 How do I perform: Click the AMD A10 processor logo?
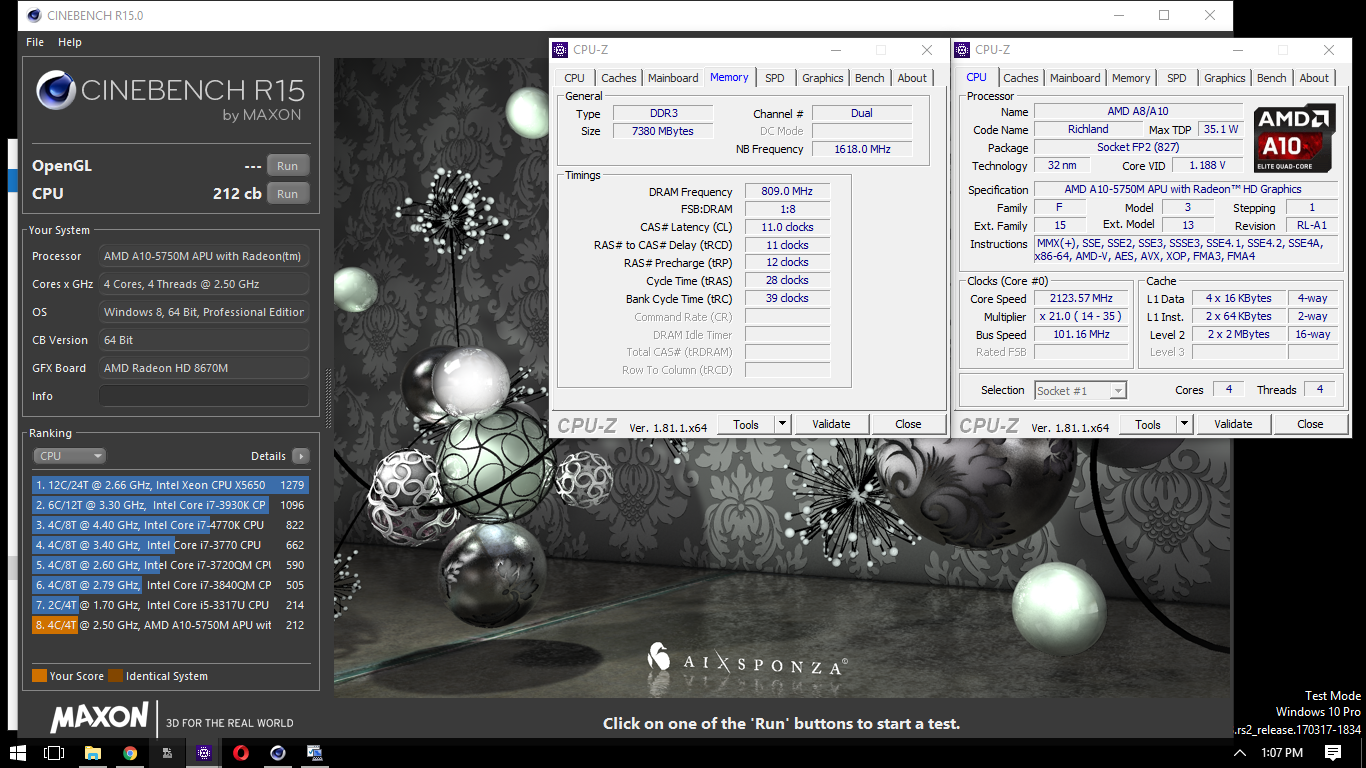[1295, 138]
